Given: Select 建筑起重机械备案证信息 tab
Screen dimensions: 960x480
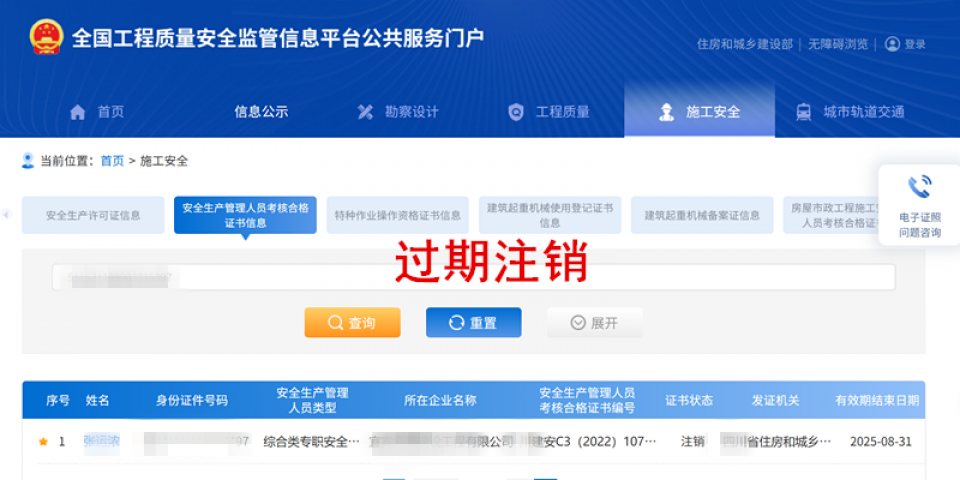Looking at the screenshot, I should 702,215.
